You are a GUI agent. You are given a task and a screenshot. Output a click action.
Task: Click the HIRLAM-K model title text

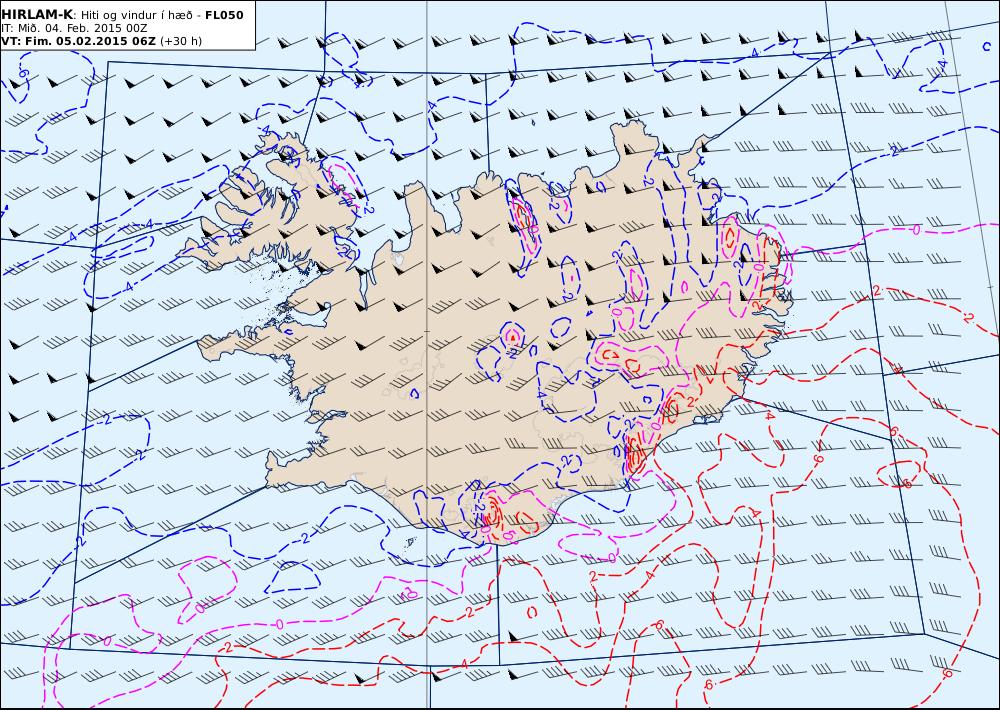click(37, 15)
